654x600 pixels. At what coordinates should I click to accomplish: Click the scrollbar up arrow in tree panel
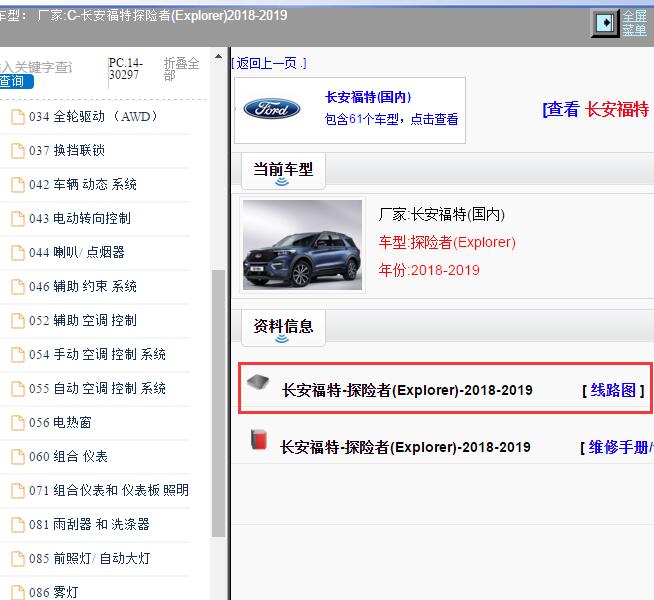point(218,56)
